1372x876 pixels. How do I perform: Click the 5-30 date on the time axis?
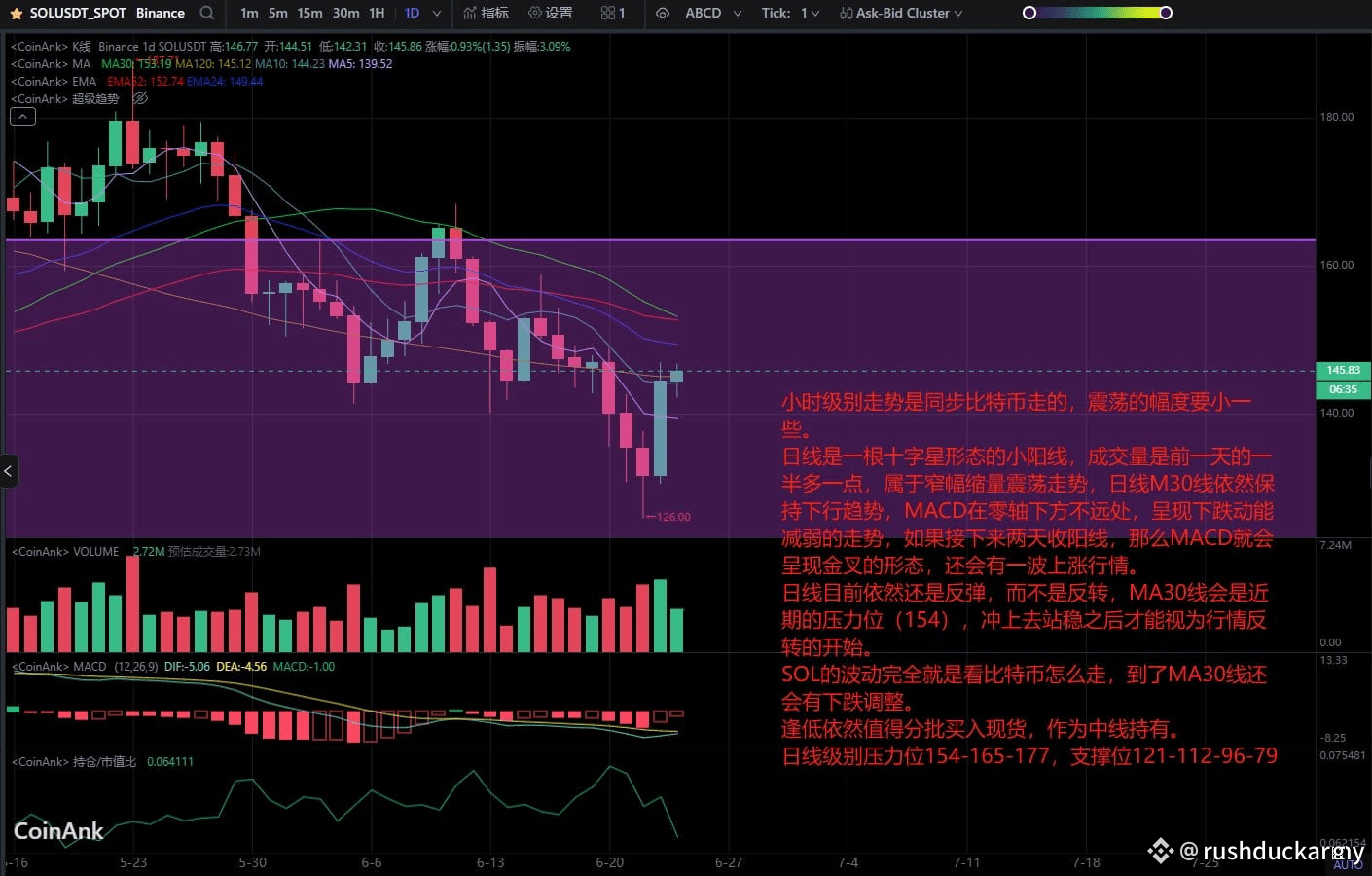click(252, 862)
